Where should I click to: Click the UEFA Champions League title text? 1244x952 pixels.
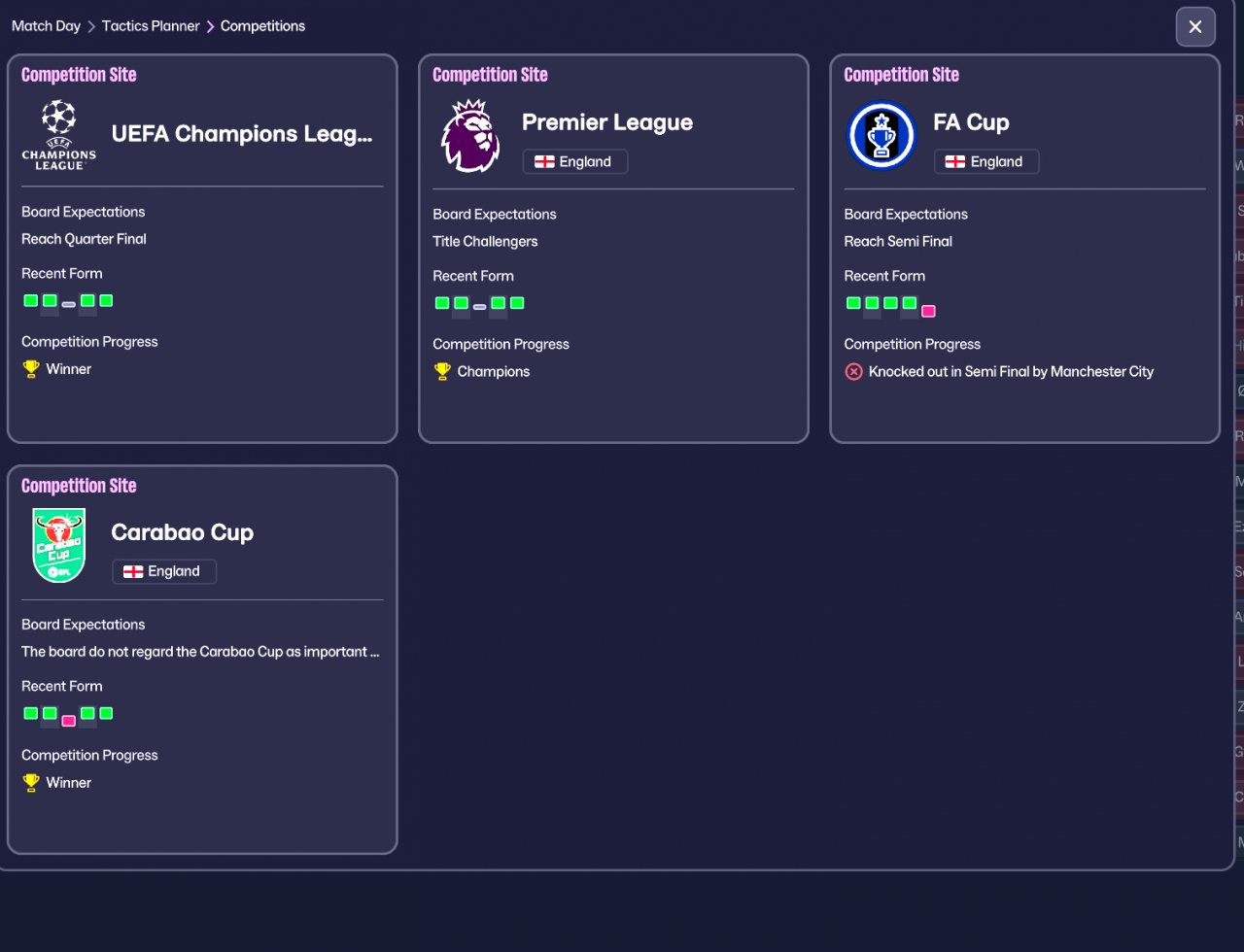point(242,134)
